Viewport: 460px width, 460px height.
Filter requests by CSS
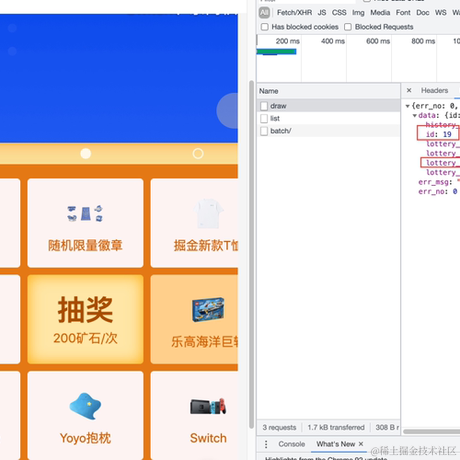point(339,13)
